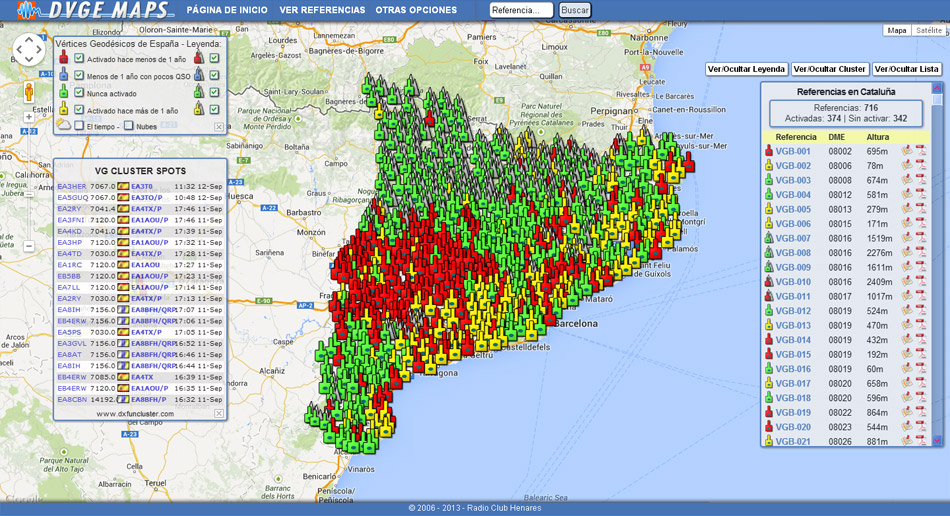The image size is (950, 516).
Task: Open EA3HER callsign link in cluster
Action: [71, 187]
